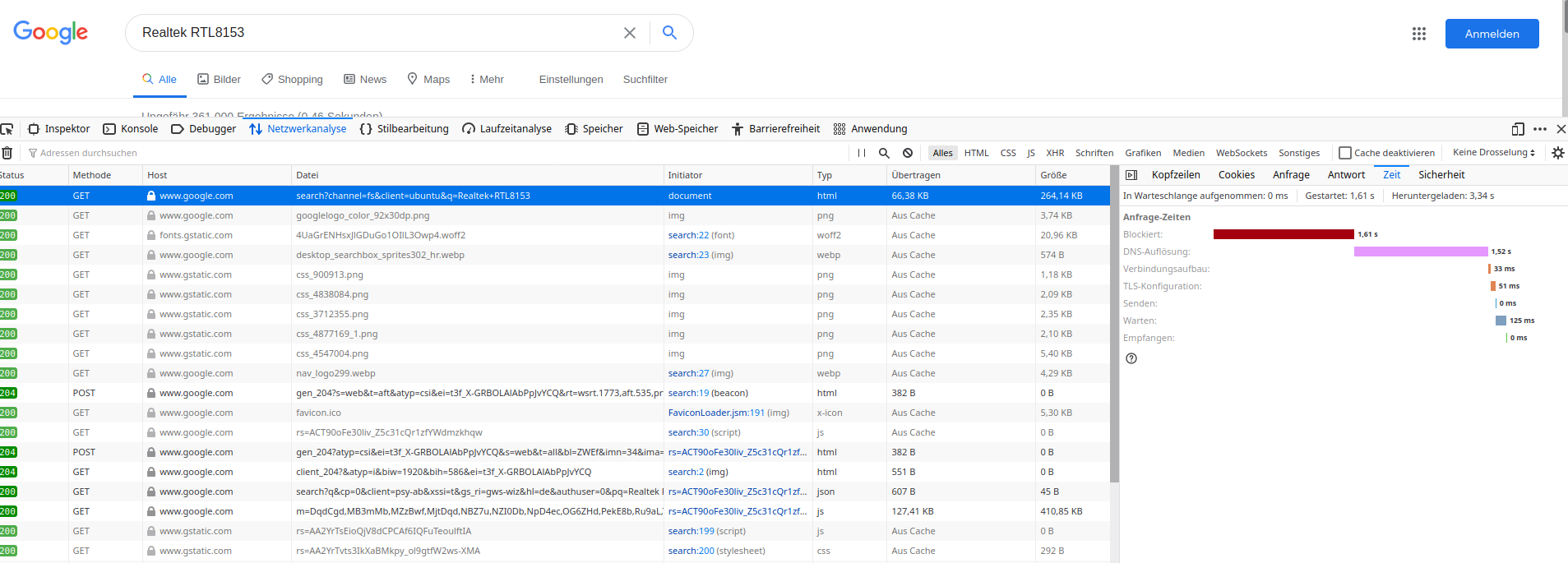
Task: Show the Sicherheit details tab
Action: click(1441, 175)
